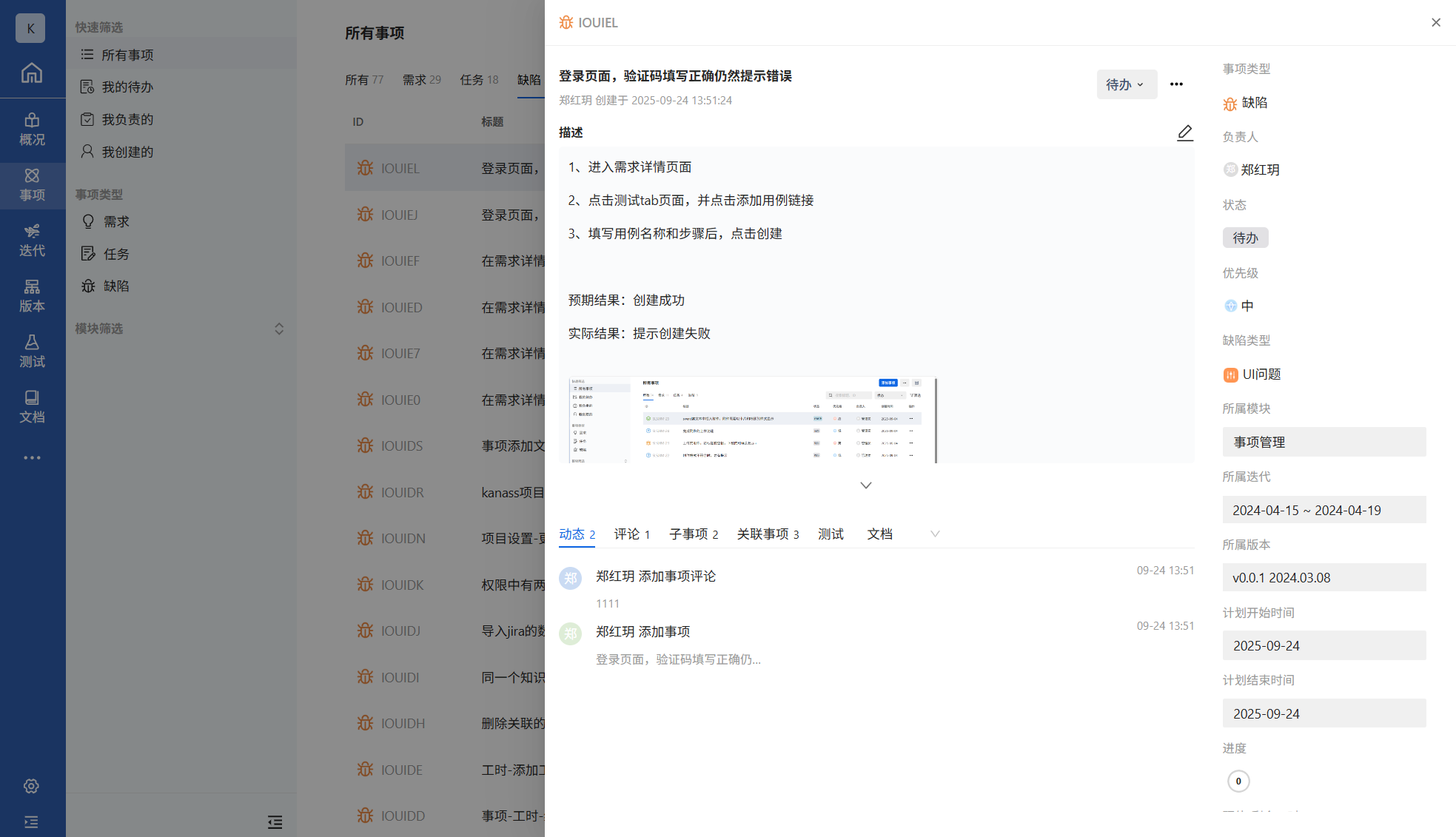Open 迭代 iterations in left sidebar
The width and height of the screenshot is (1456, 837).
[x=32, y=240]
